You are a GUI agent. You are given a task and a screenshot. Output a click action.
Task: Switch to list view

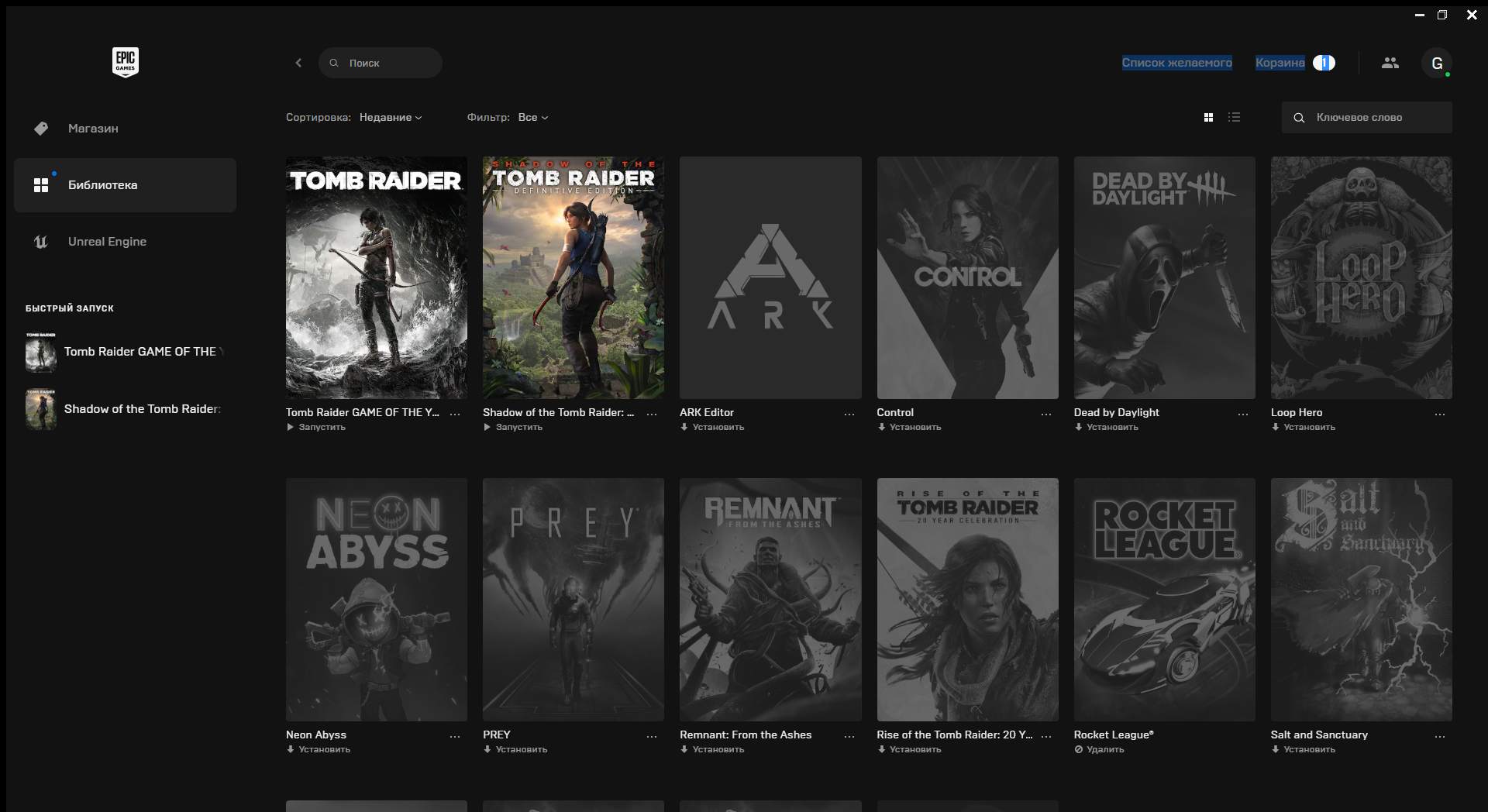coord(1235,117)
